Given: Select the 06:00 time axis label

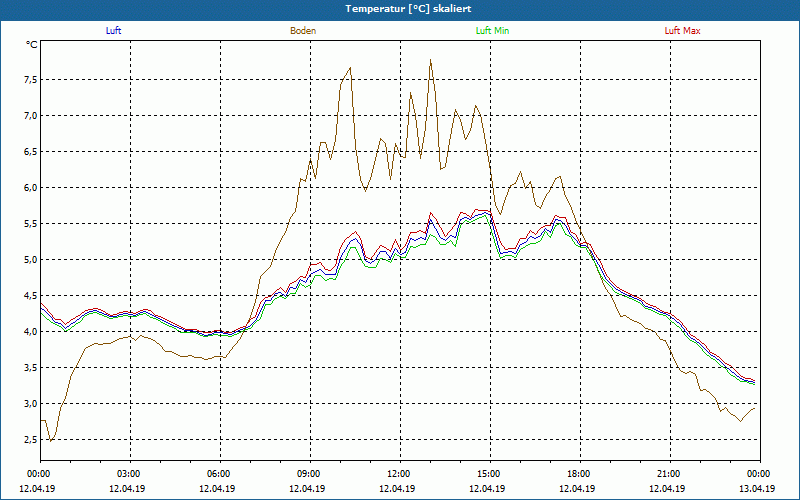Looking at the screenshot, I should click(219, 473).
